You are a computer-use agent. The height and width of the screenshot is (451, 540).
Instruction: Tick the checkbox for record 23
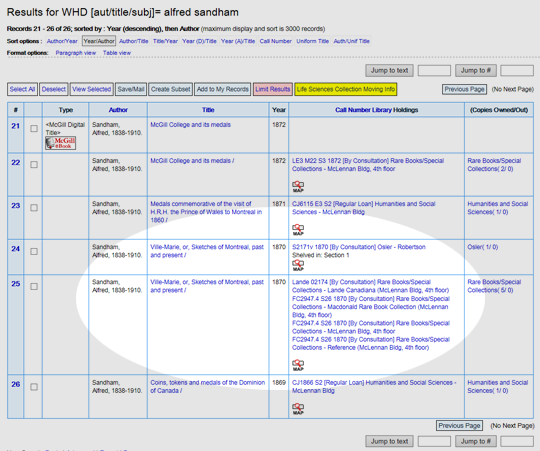(x=34, y=208)
